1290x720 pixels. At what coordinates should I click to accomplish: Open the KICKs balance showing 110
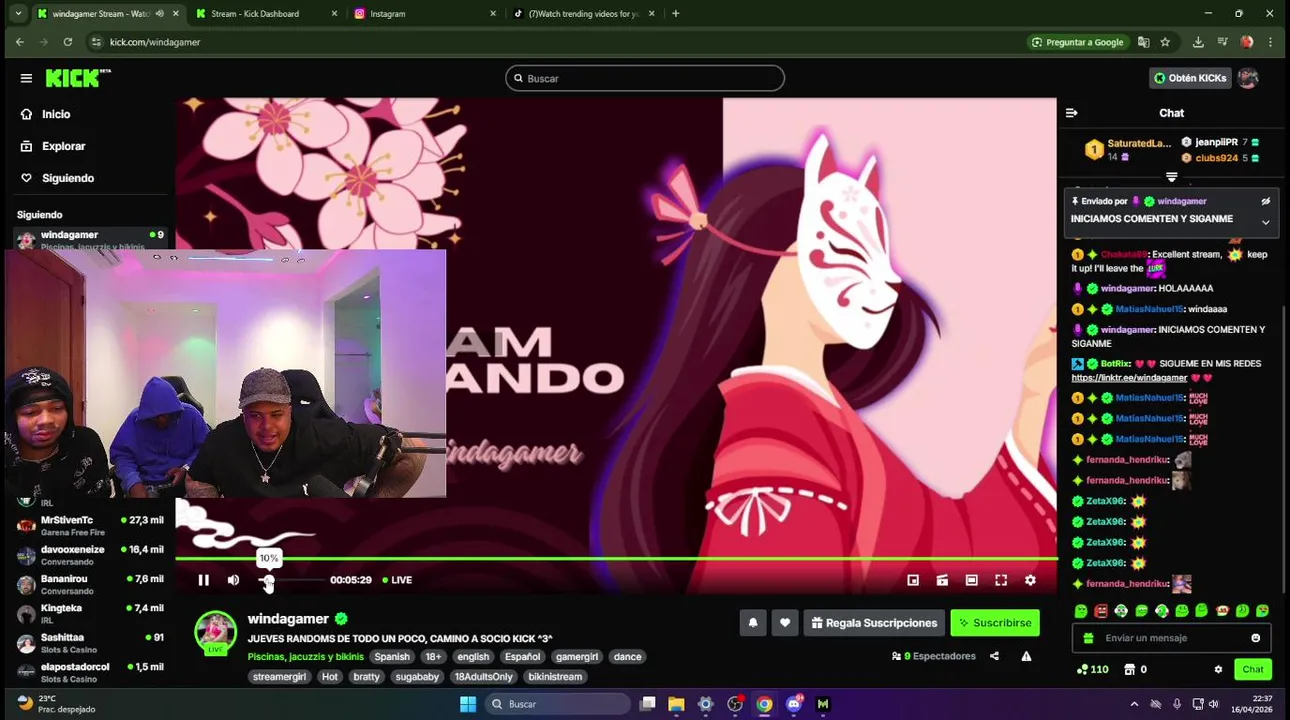click(1092, 670)
